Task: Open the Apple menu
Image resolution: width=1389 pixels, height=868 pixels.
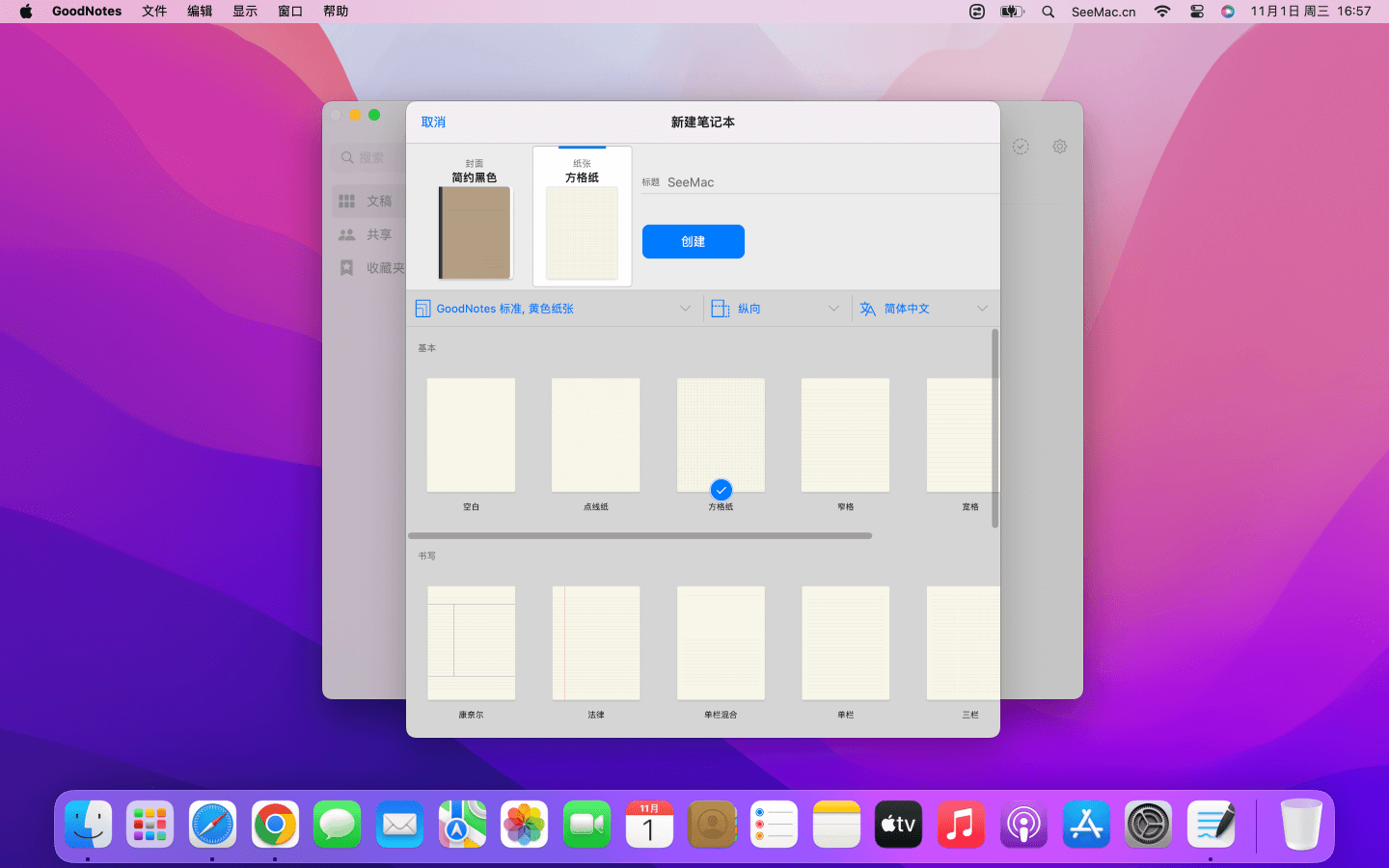Action: pyautogui.click(x=26, y=12)
